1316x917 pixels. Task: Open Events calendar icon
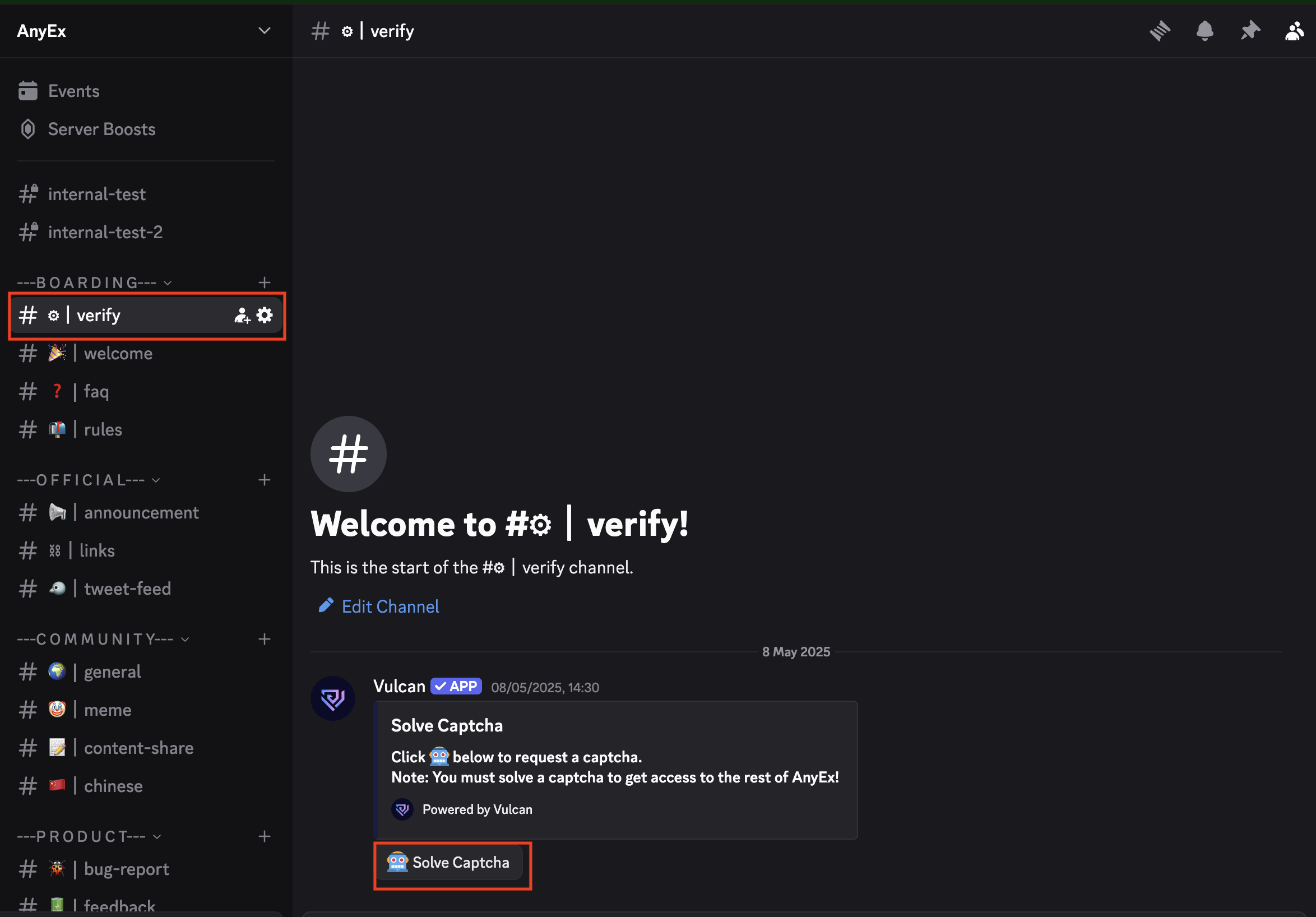coord(27,91)
